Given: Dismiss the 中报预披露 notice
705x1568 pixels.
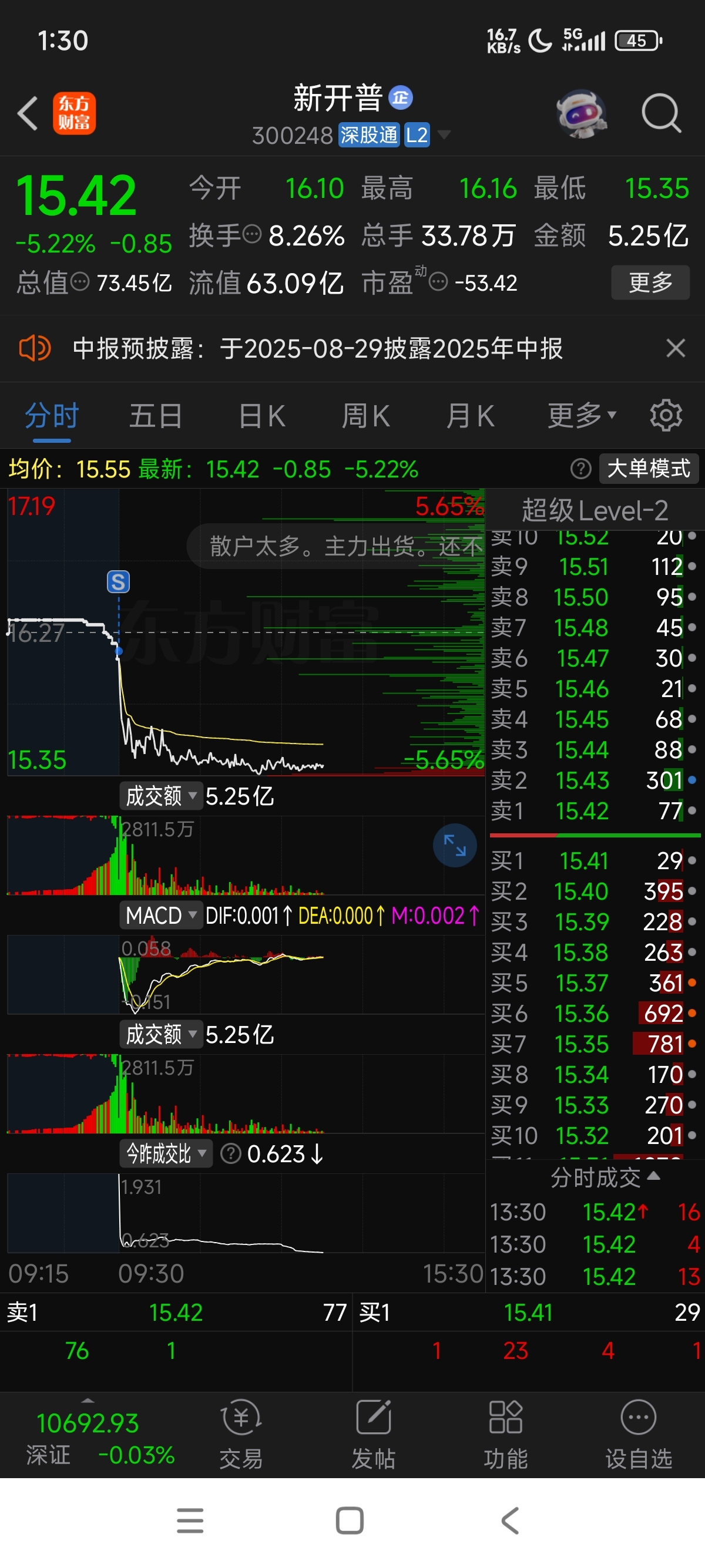Looking at the screenshot, I should (676, 349).
